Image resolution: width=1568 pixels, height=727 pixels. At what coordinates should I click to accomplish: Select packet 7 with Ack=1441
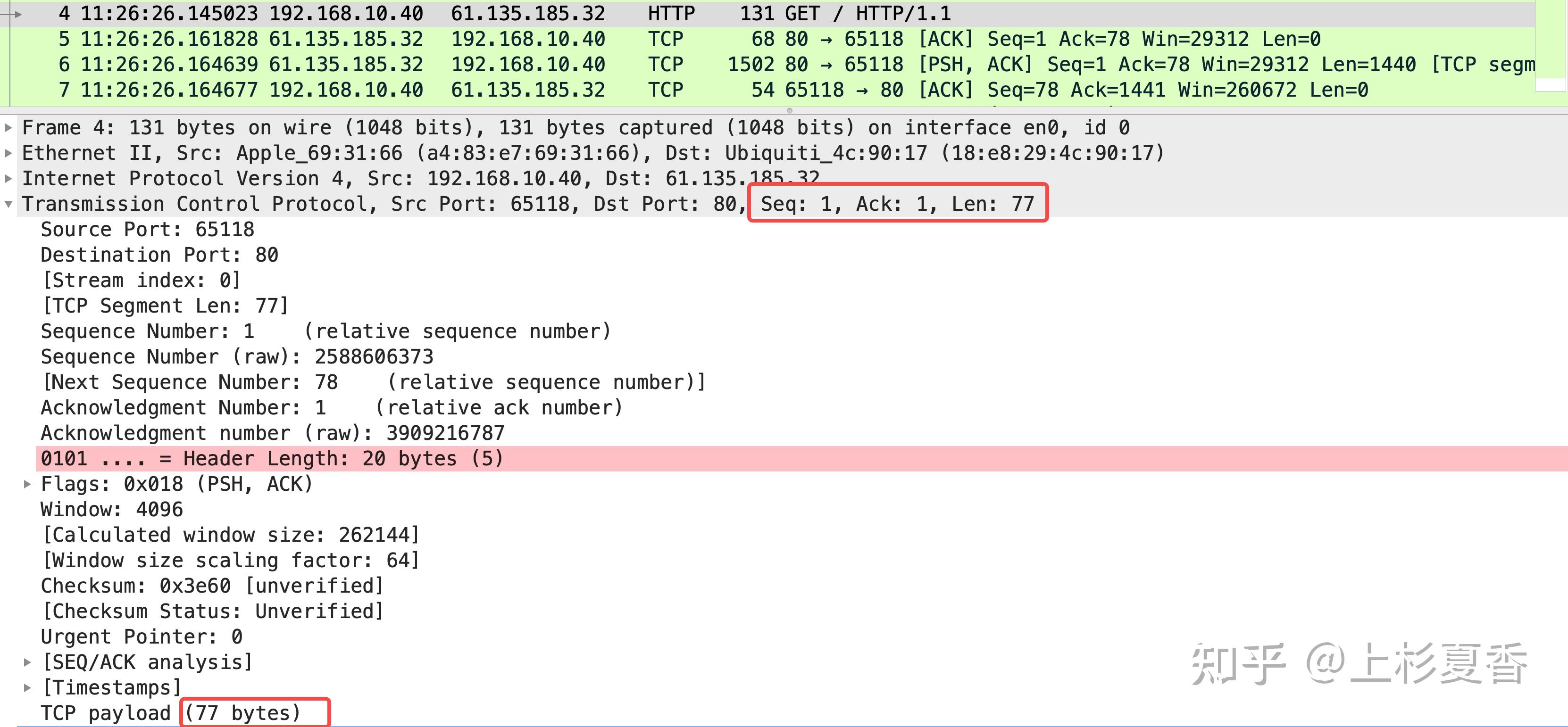tap(487, 90)
